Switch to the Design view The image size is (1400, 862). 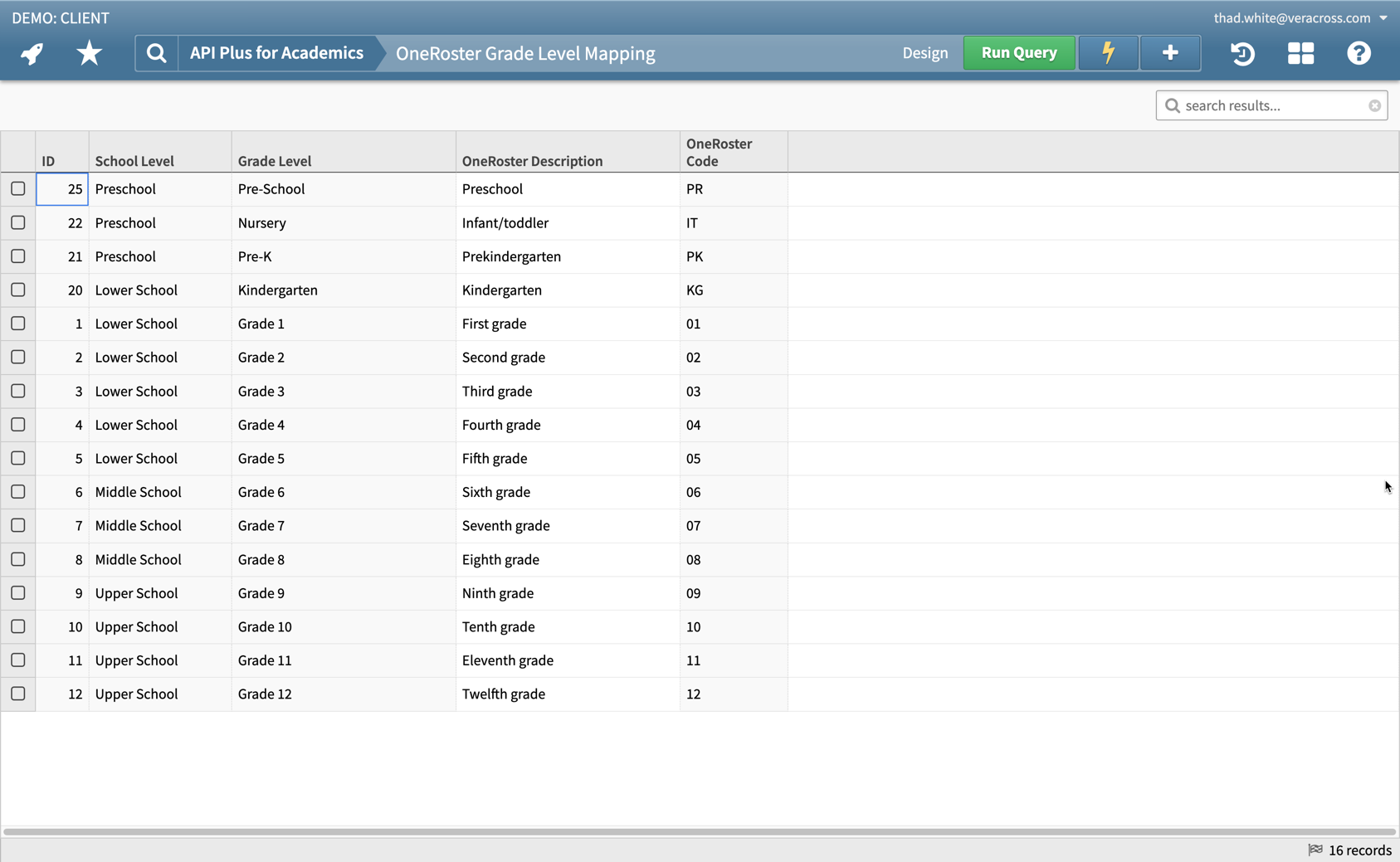pos(925,52)
